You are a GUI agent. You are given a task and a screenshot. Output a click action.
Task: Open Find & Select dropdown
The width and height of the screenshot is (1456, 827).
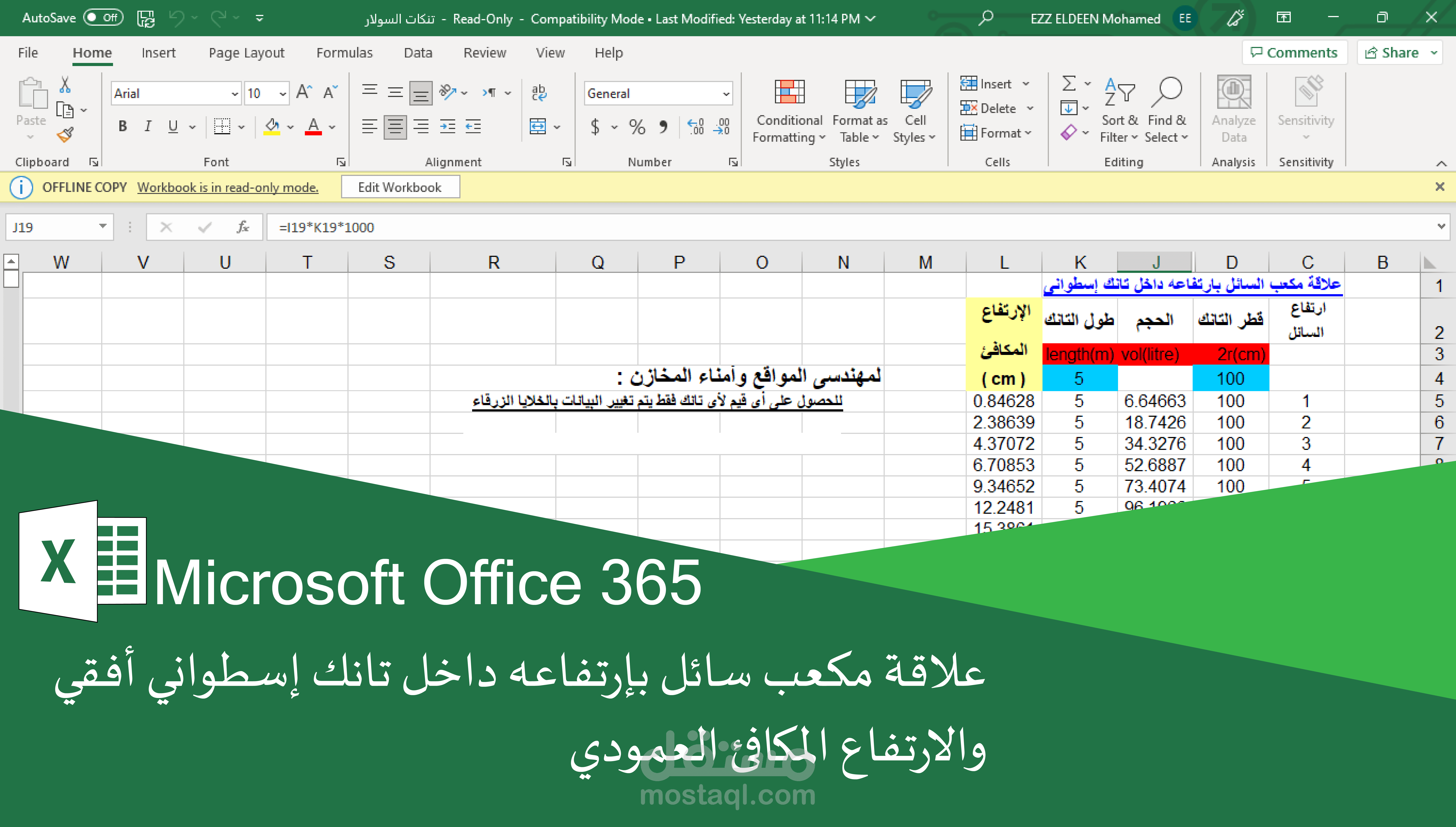1166,111
